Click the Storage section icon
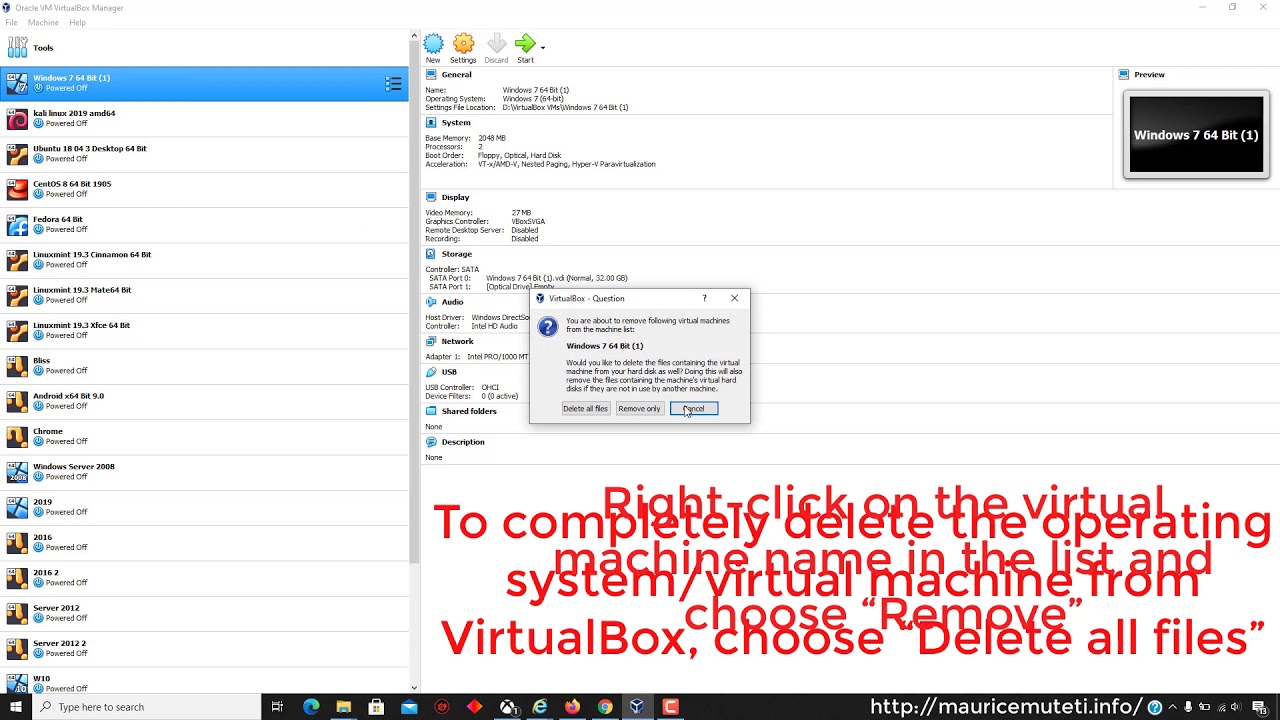The image size is (1280, 720). (431, 254)
